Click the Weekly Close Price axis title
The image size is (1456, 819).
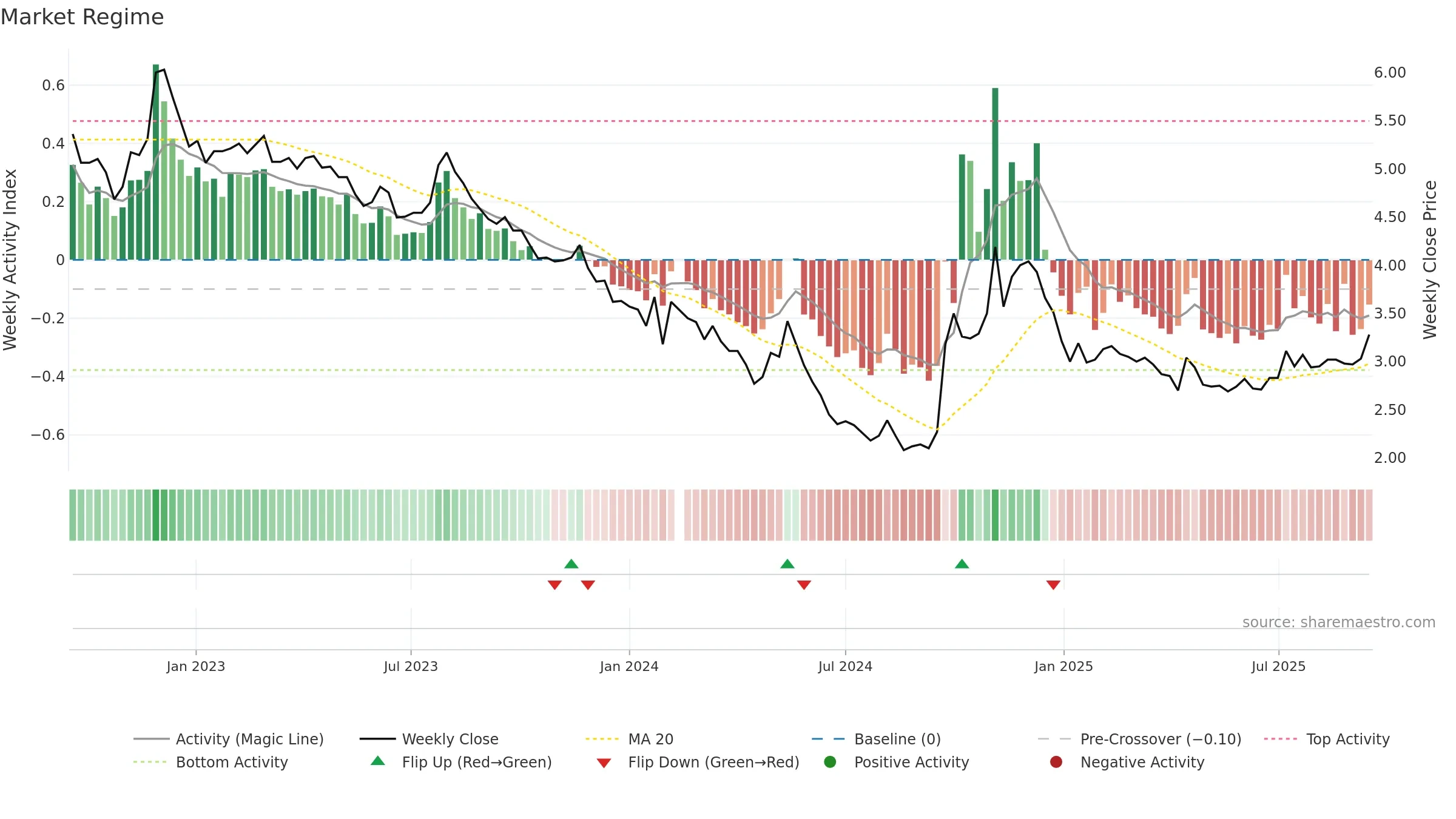click(x=1430, y=260)
